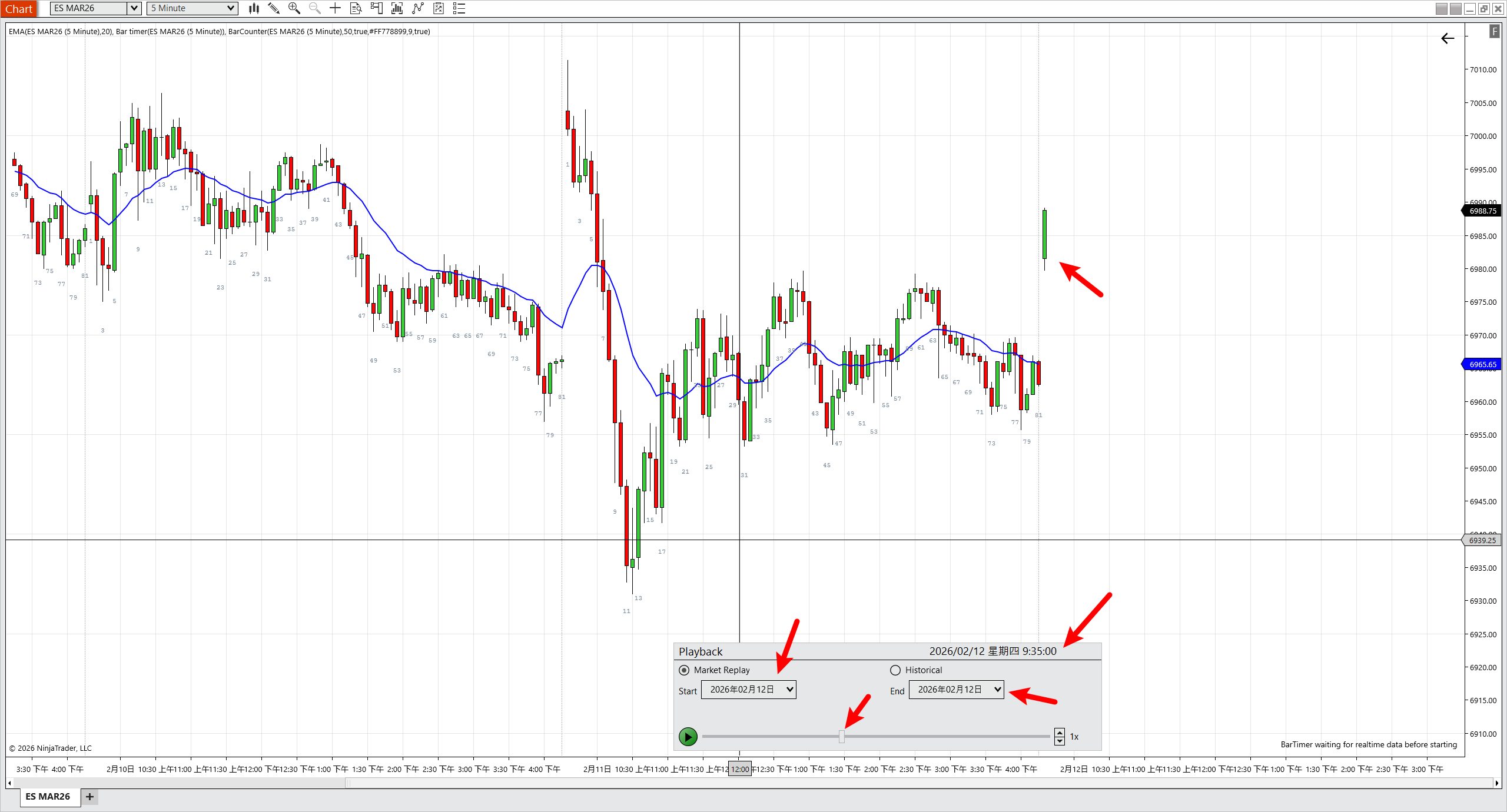This screenshot has width=1507, height=812.
Task: Expand the ES MAR26 instrument dropdown
Action: [x=134, y=8]
